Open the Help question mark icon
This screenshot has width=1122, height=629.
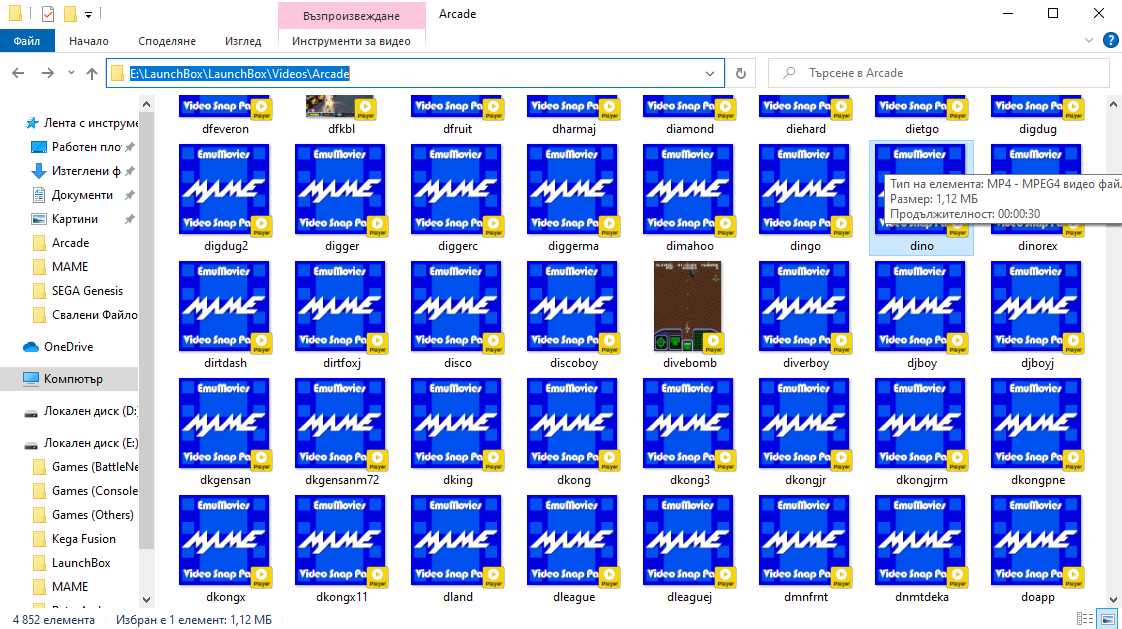coord(1111,41)
